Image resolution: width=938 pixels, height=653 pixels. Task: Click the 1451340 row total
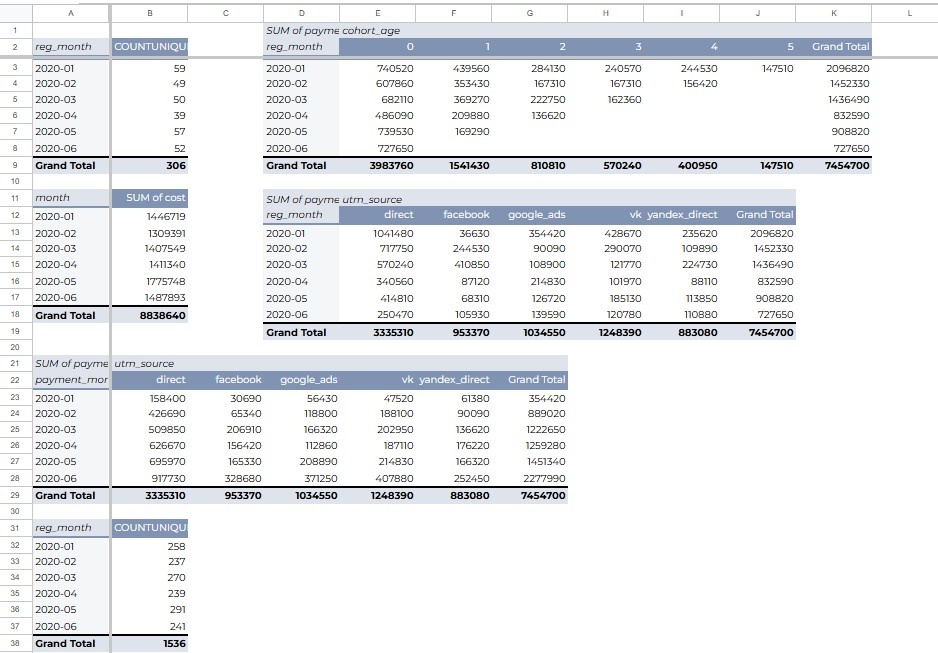pos(529,462)
